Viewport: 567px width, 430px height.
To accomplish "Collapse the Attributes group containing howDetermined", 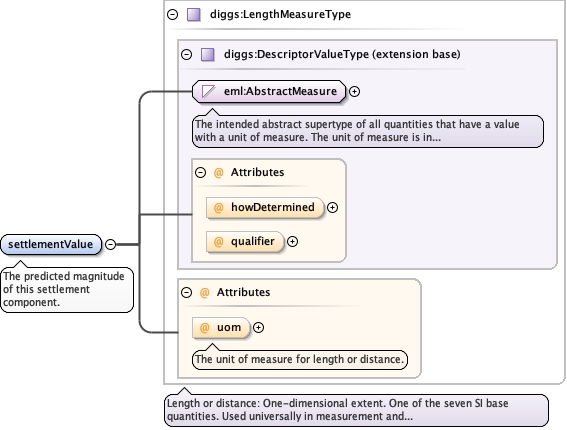I will coord(201,173).
